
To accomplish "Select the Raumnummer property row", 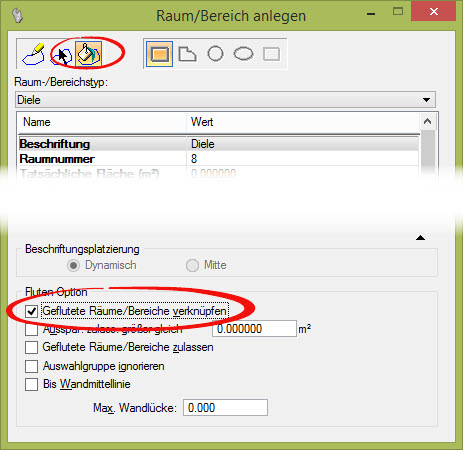I will [219, 159].
